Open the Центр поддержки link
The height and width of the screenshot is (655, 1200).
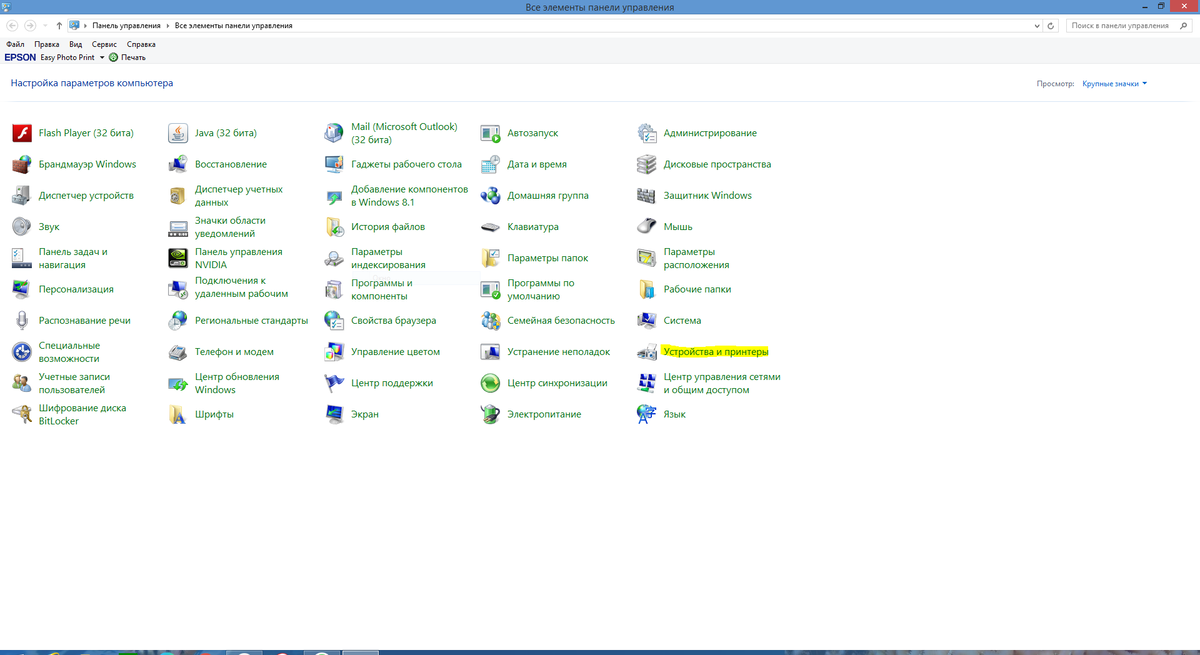coord(392,383)
